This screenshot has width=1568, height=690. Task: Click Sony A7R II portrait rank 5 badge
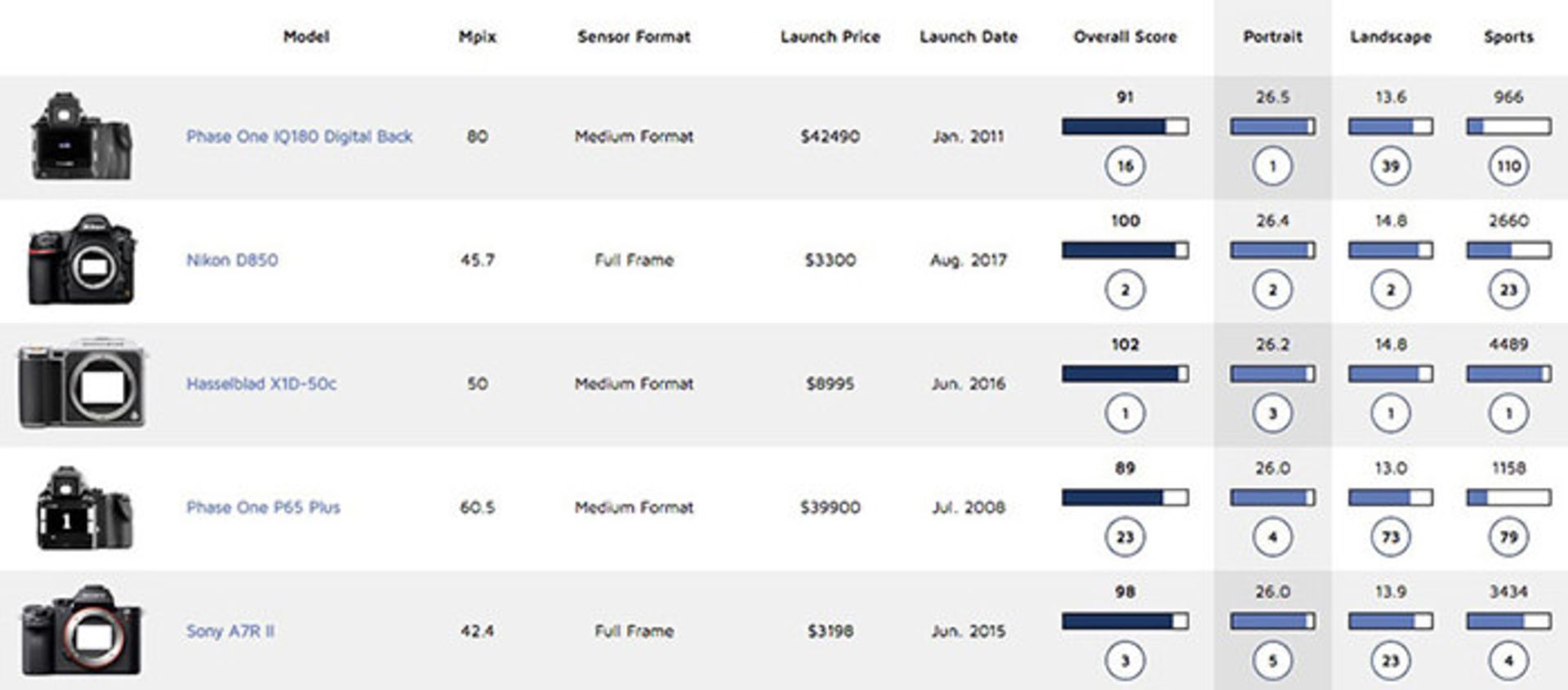coord(1272,661)
